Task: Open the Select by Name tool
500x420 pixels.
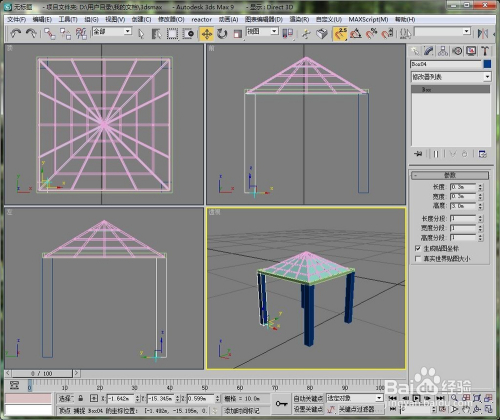Action: click(x=156, y=34)
